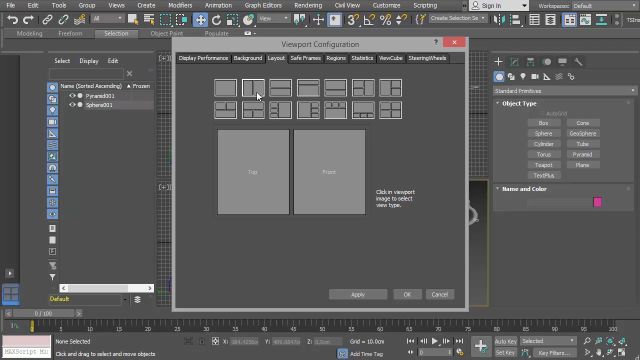Image resolution: width=640 pixels, height=360 pixels.
Task: Activate Select and Rotate tool
Action: [216, 20]
